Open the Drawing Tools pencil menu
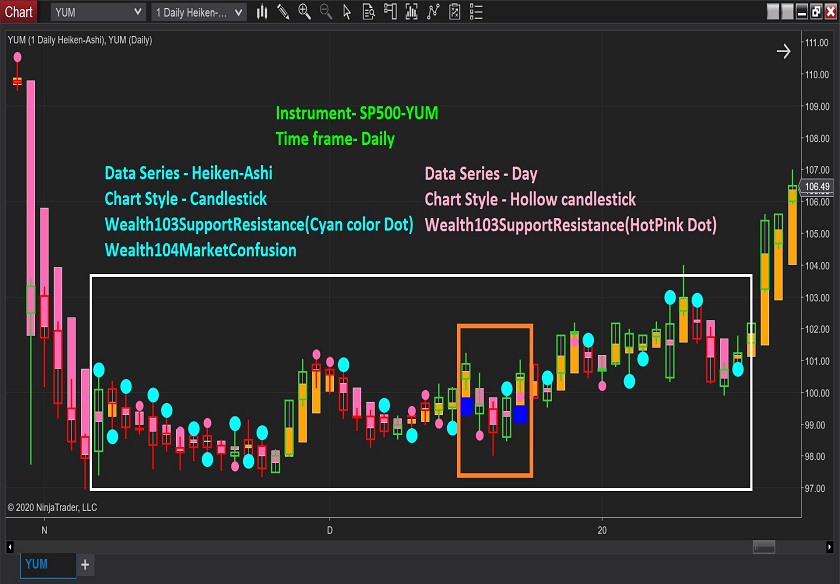Screen dimensions: 840x584 [283, 12]
